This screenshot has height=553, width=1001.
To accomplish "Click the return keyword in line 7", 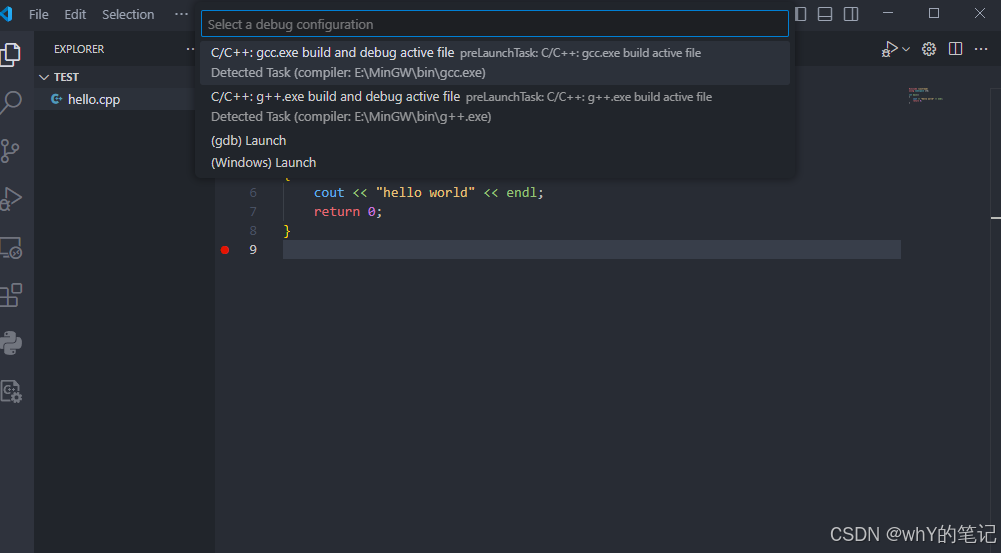I will pos(336,211).
